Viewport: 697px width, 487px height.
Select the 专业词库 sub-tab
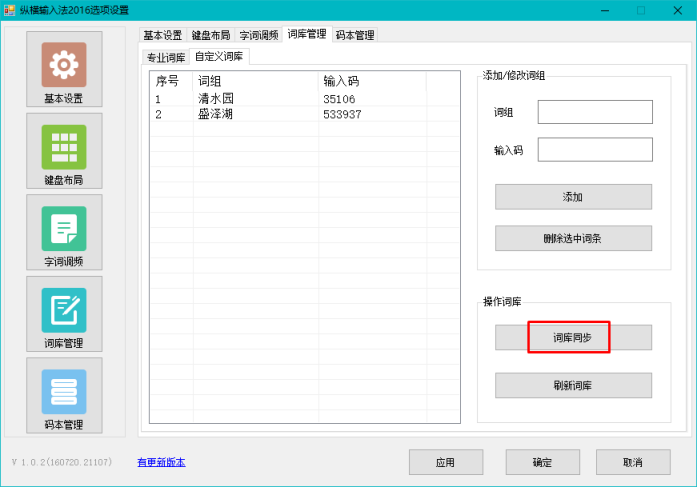click(166, 57)
